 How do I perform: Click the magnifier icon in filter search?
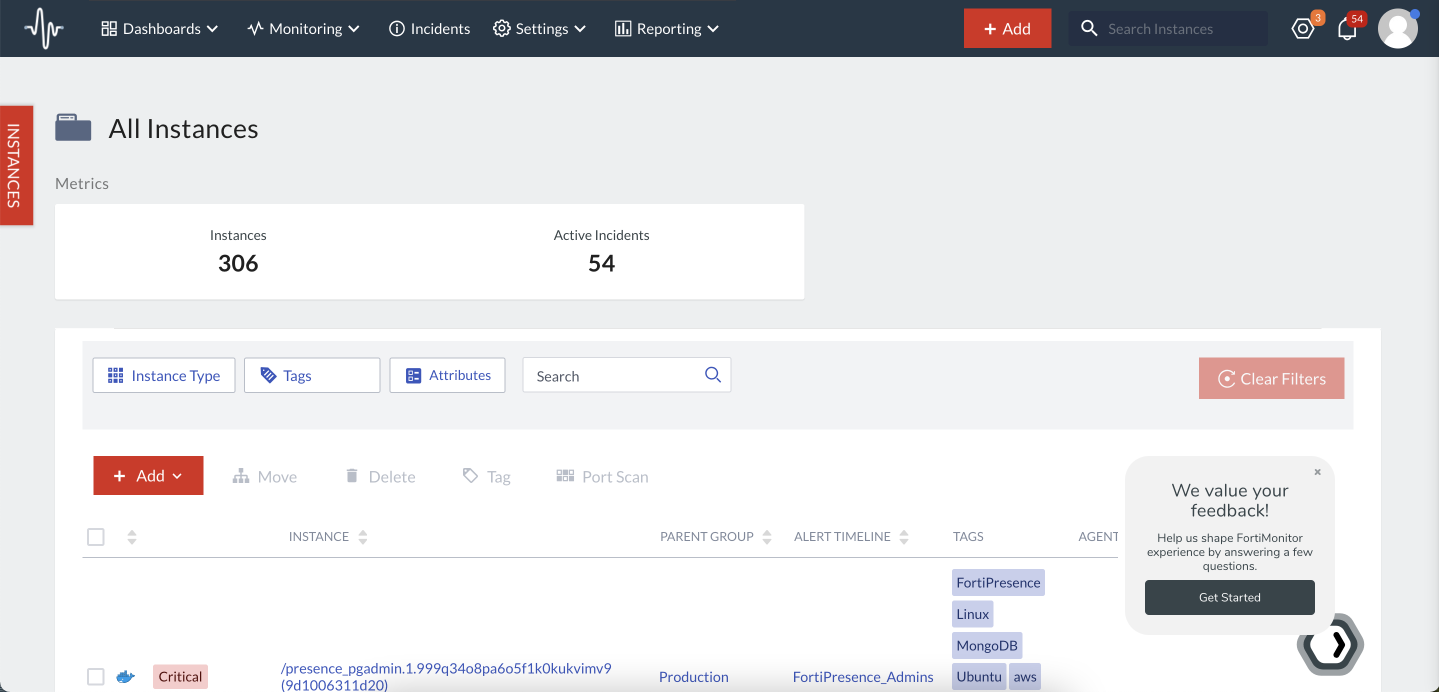pyautogui.click(x=712, y=375)
